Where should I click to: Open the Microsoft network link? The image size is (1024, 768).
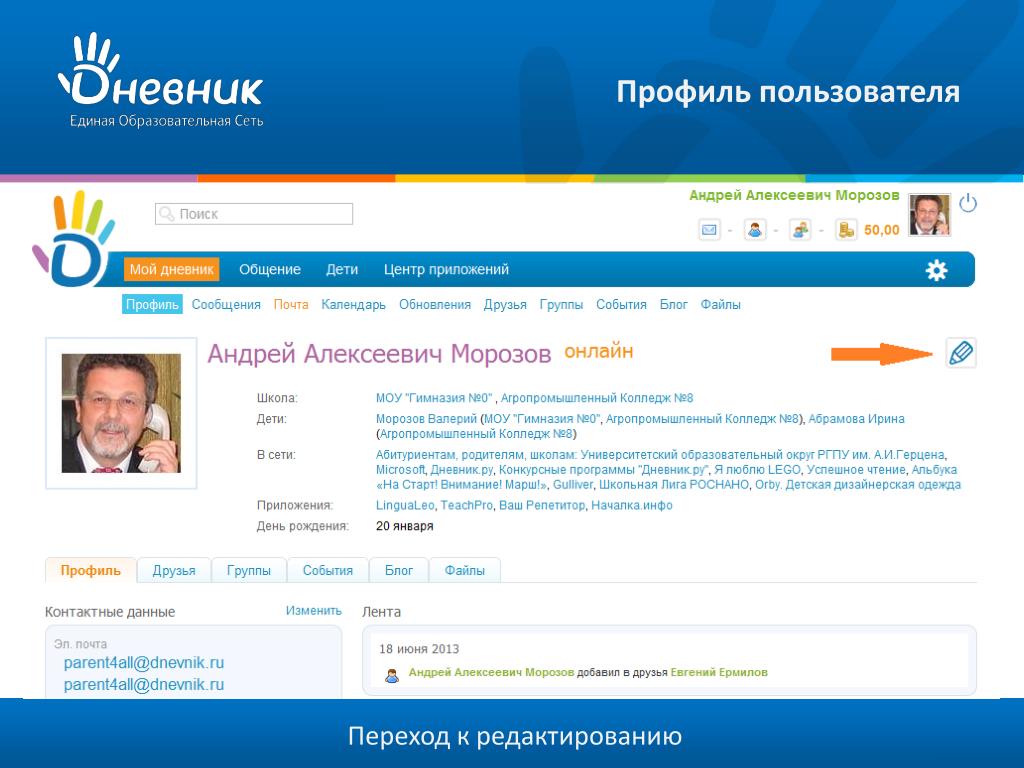tap(400, 470)
